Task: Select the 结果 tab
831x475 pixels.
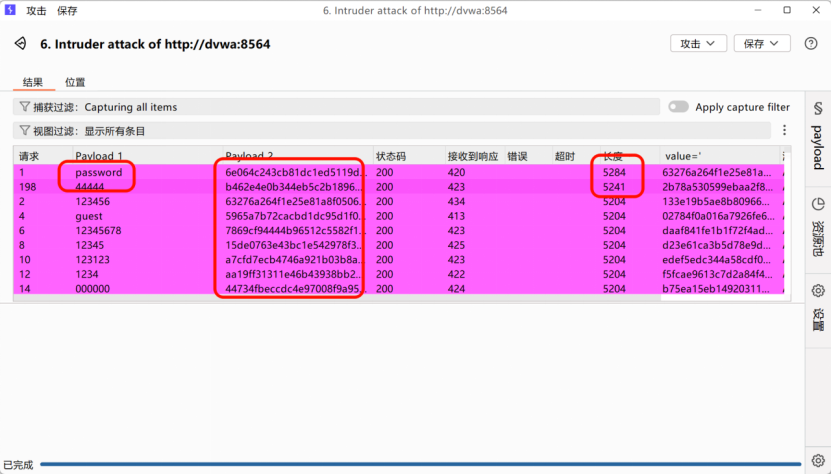Action: click(33, 82)
